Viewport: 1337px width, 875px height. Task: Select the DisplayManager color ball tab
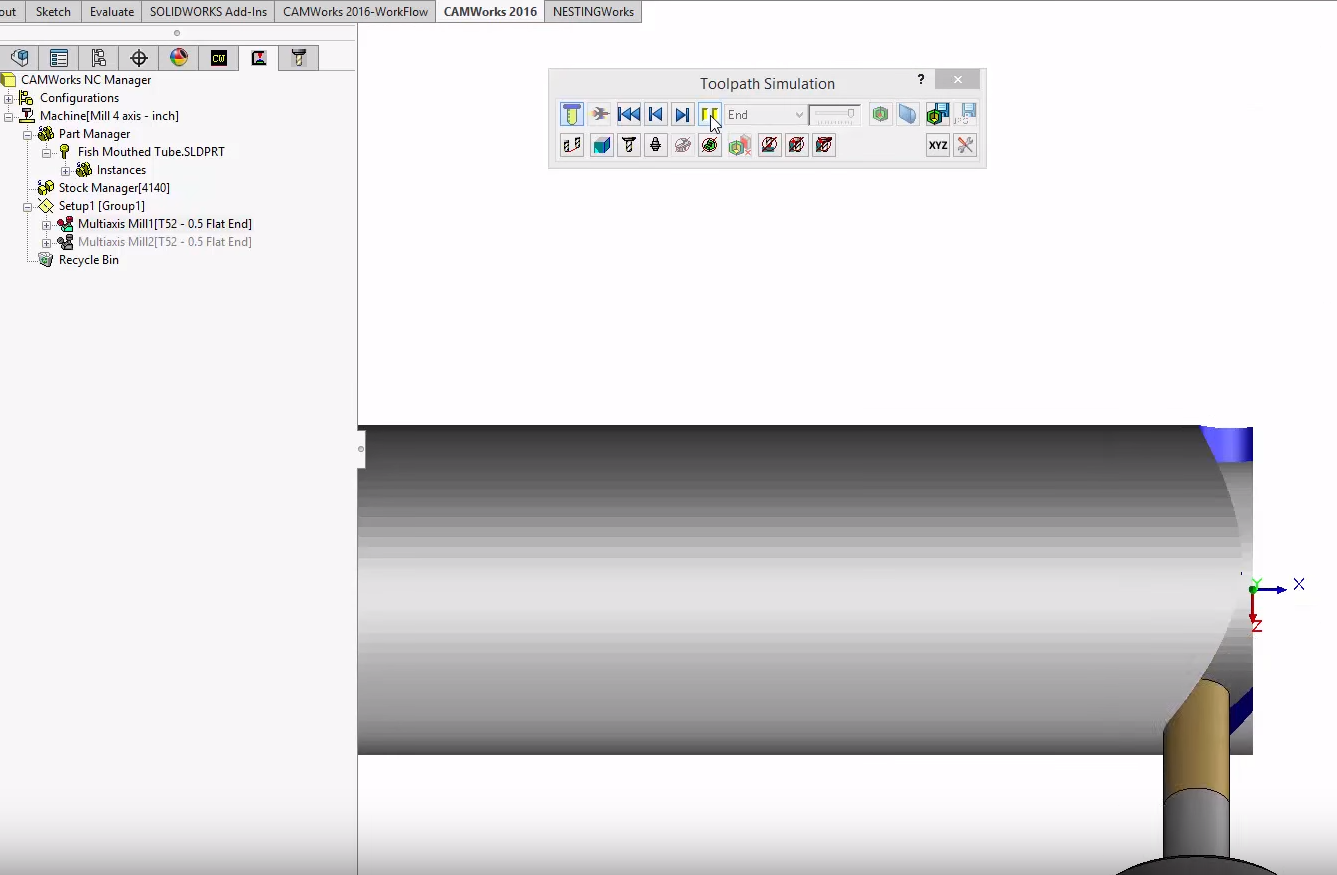(179, 58)
